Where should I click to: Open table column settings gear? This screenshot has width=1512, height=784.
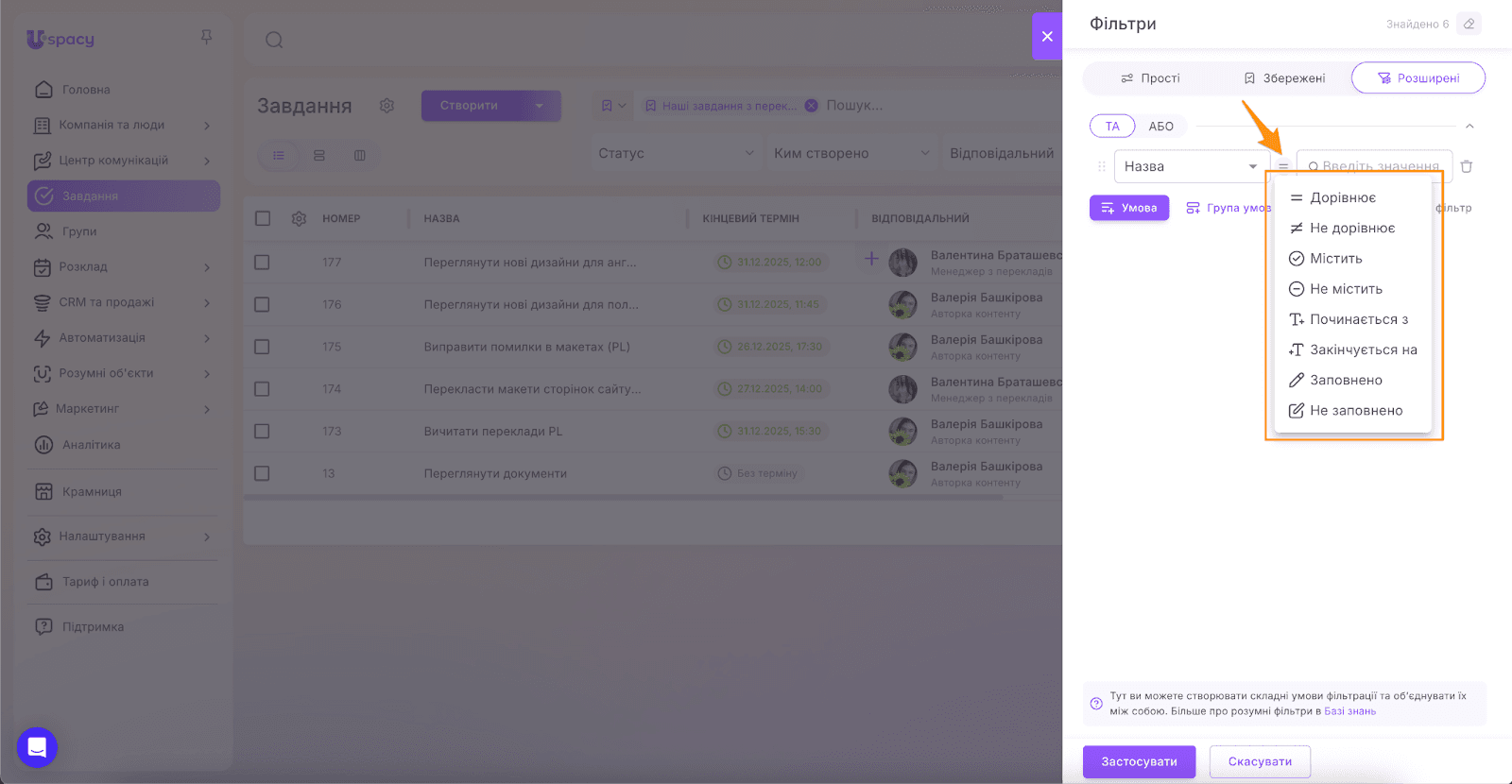click(x=299, y=218)
